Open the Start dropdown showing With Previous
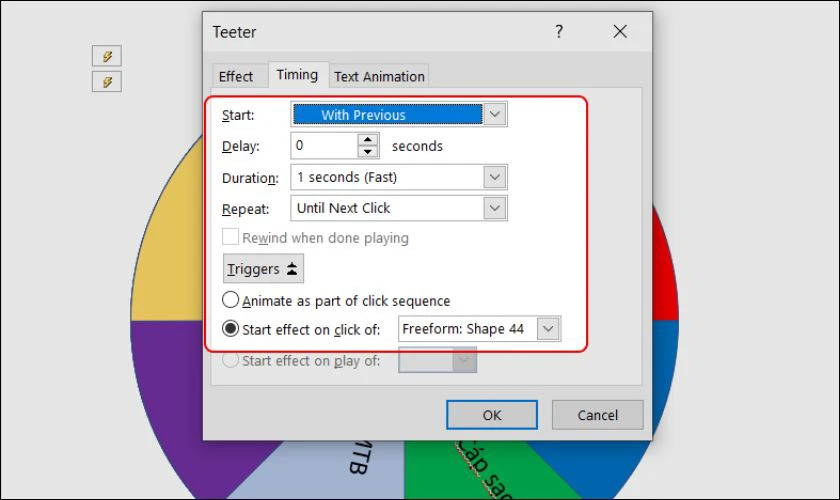 pos(494,114)
